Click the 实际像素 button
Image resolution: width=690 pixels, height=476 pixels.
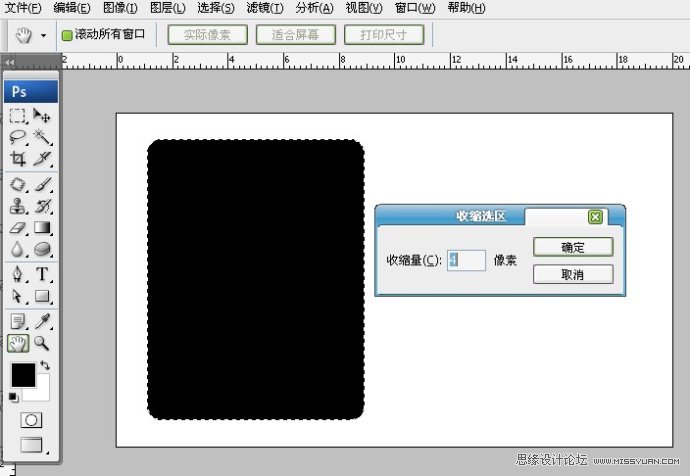click(x=207, y=35)
